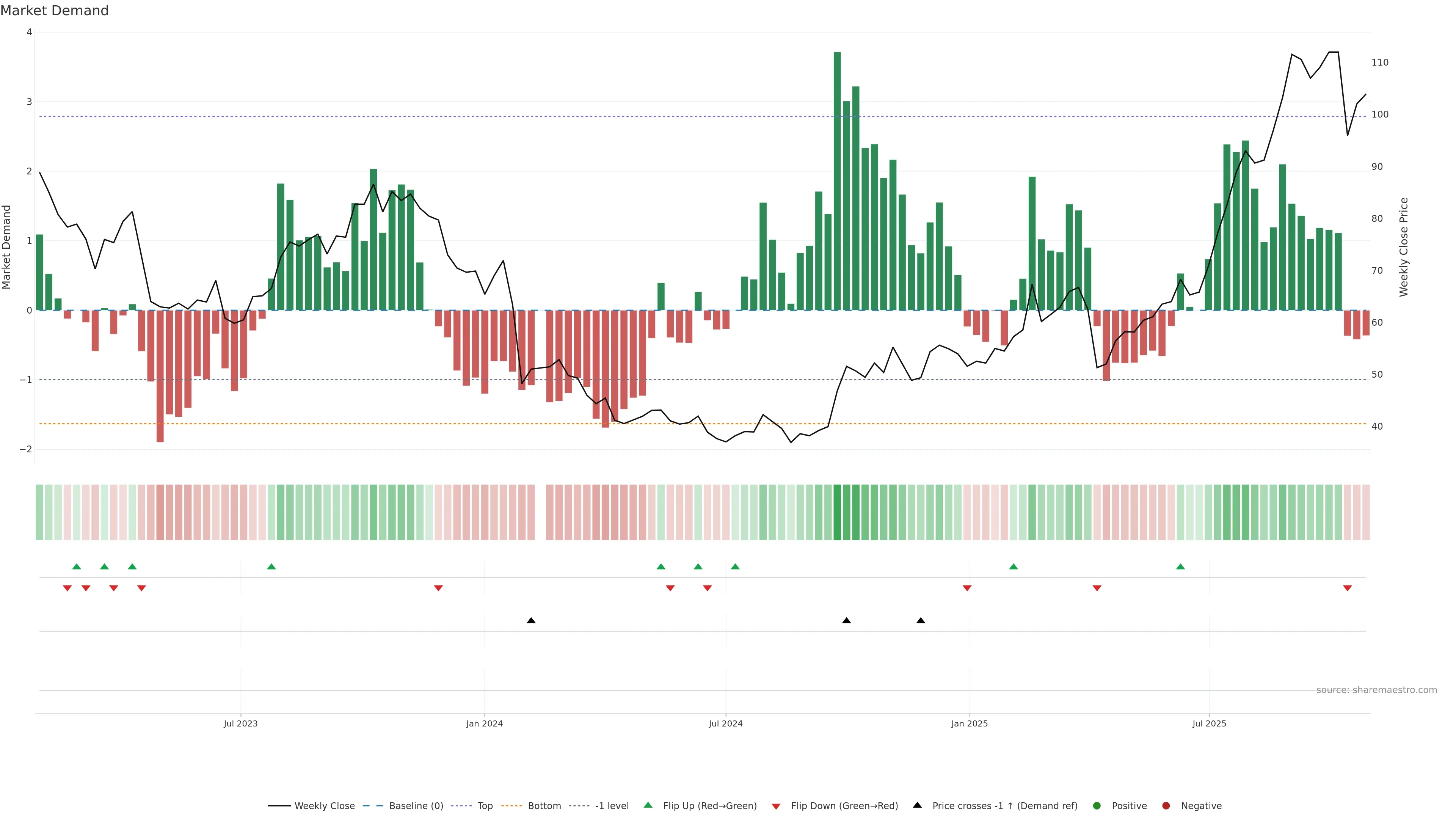Screen dimensions: 1456x819
Task: Click the darkest green heatmap strip cell
Action: tap(837, 512)
